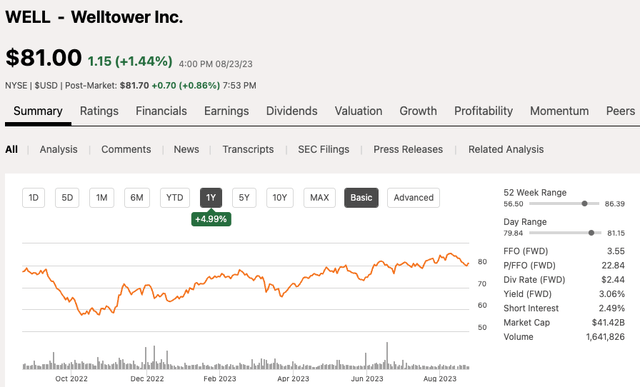The width and height of the screenshot is (640, 387).
Task: Switch chart to Advanced mode
Action: tap(413, 198)
